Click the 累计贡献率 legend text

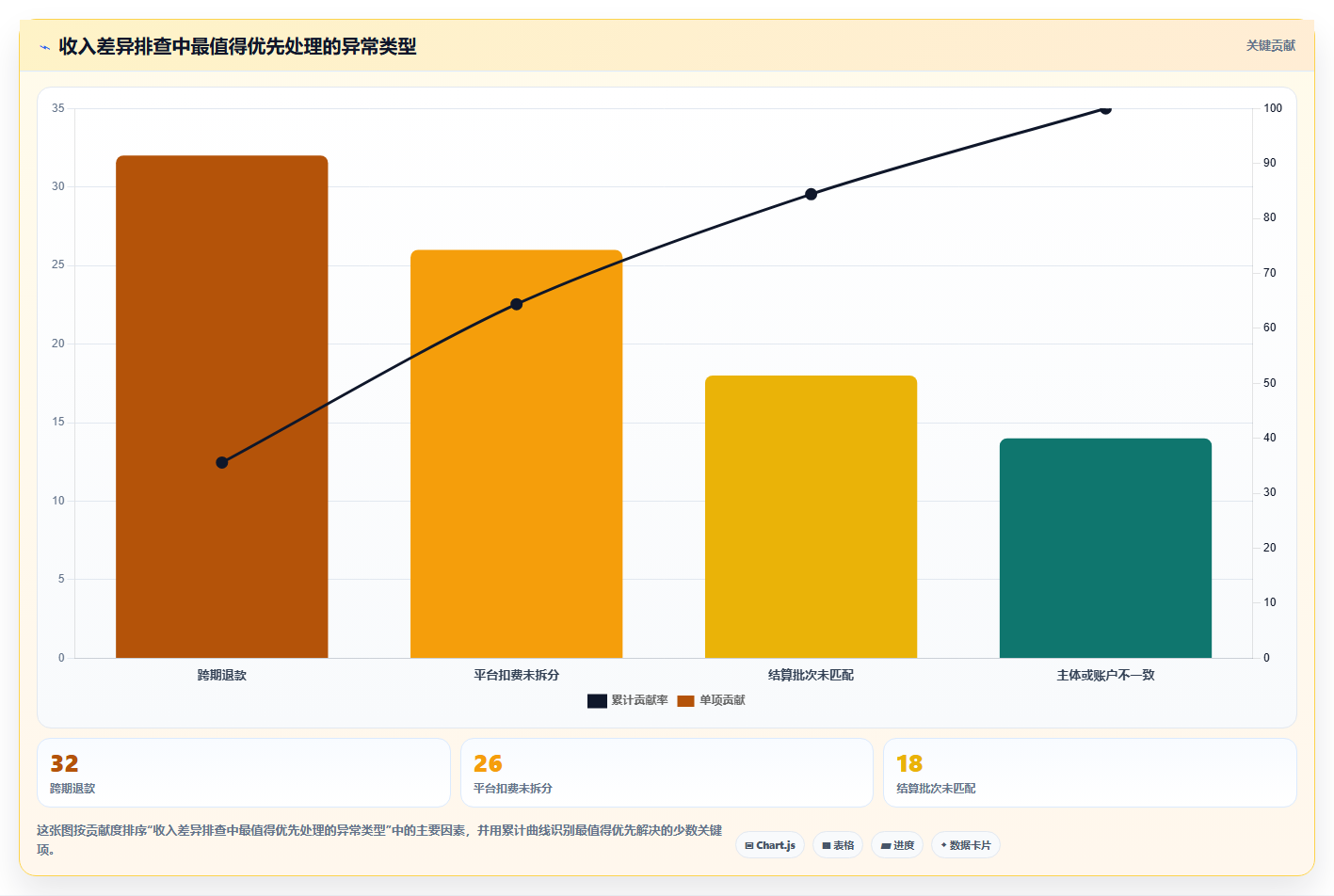[x=639, y=700]
